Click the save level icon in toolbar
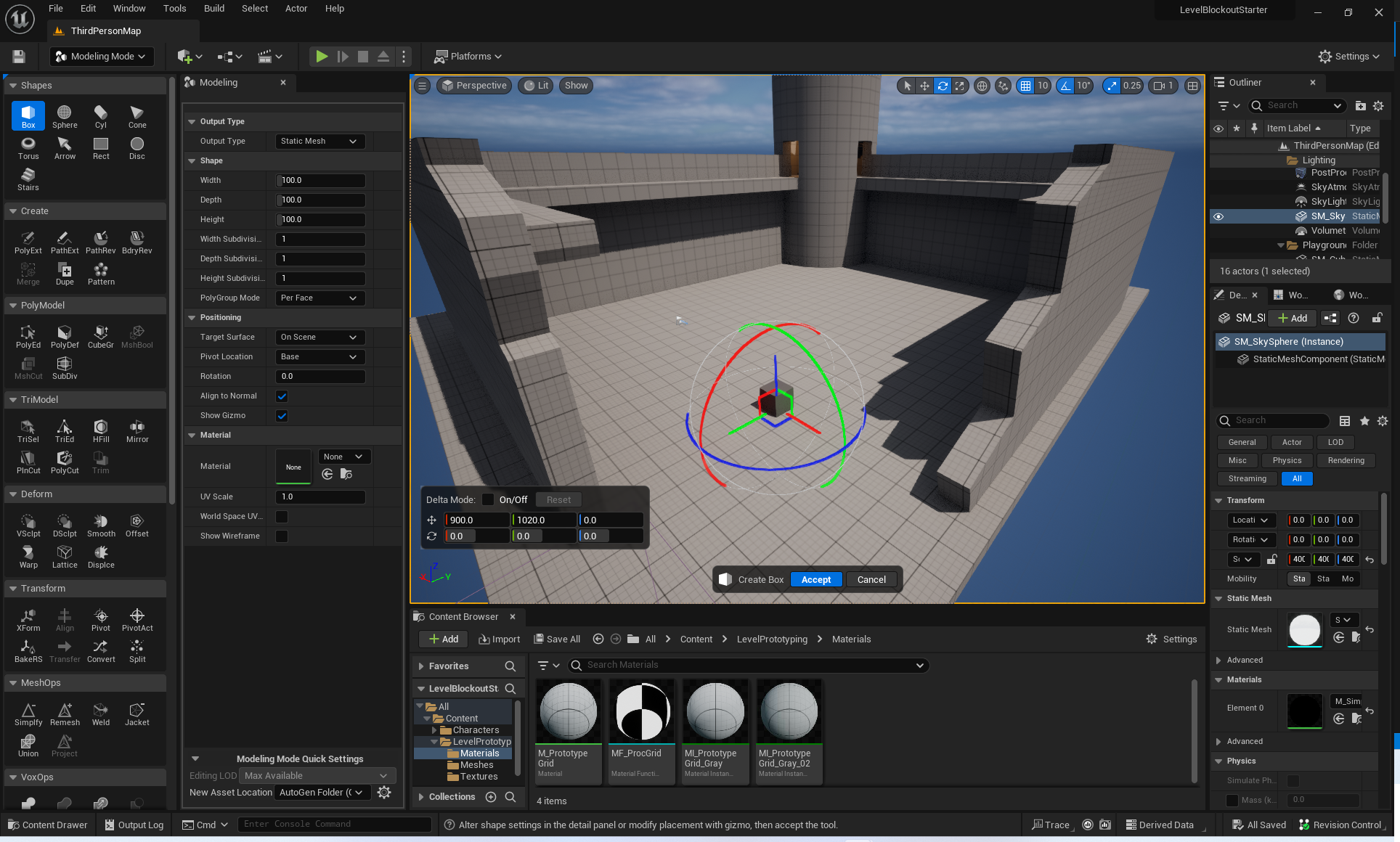1400x842 pixels. 19,56
